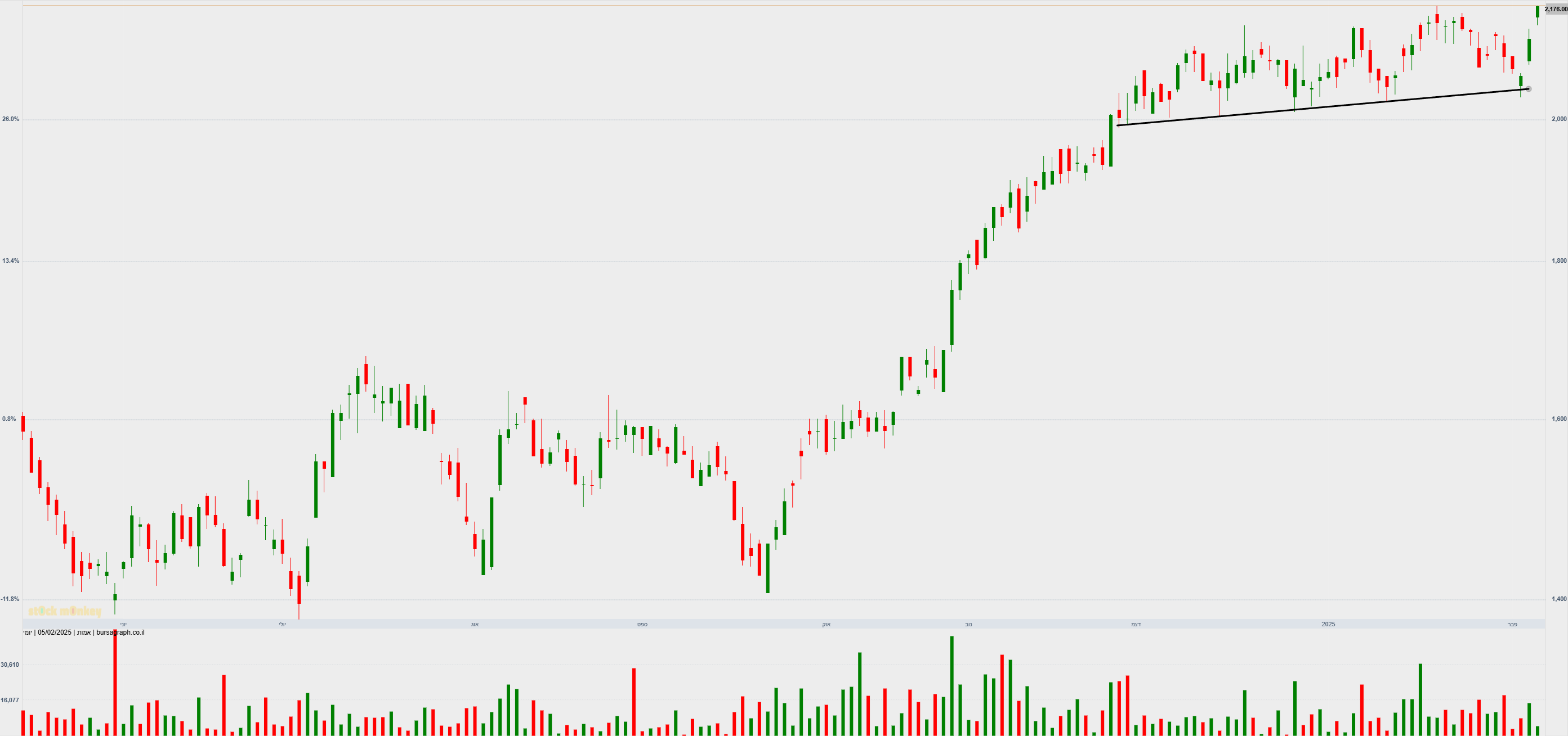The width and height of the screenshot is (1568, 736).
Task: Click the 16,077 volume scale label
Action: coord(10,700)
